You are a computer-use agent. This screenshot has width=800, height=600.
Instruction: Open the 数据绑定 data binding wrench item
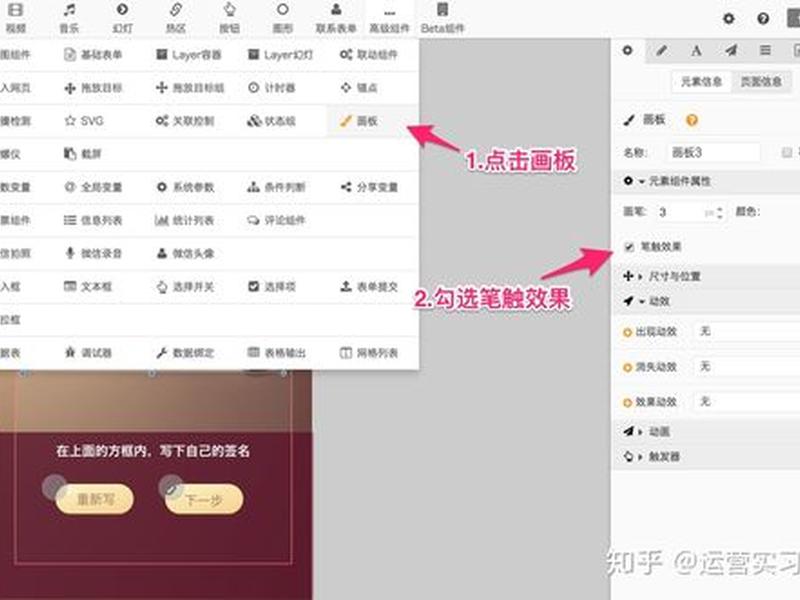tap(185, 353)
